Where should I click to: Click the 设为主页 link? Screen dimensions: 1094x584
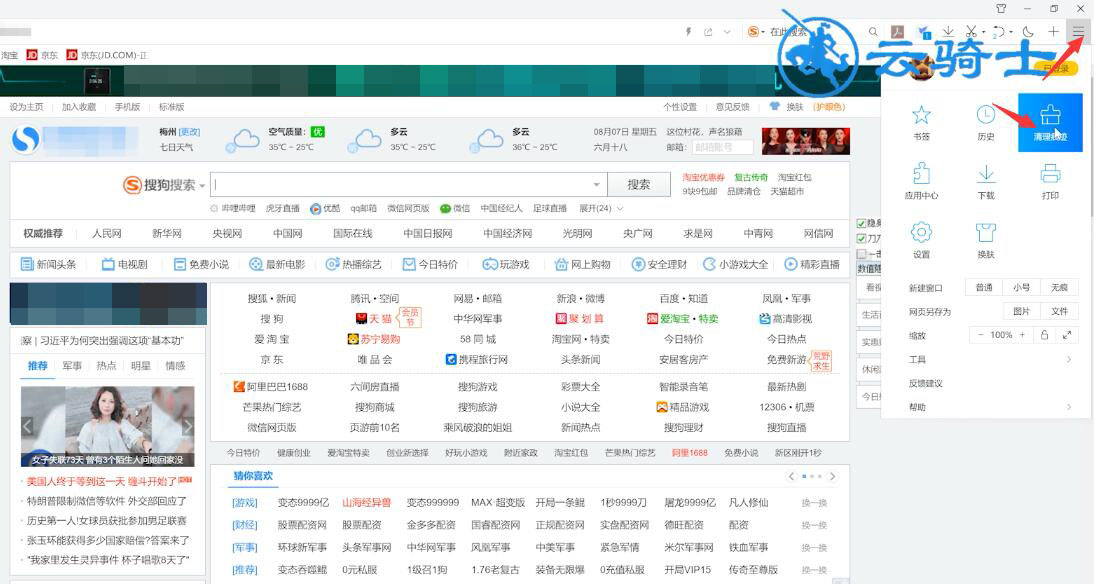[27, 107]
